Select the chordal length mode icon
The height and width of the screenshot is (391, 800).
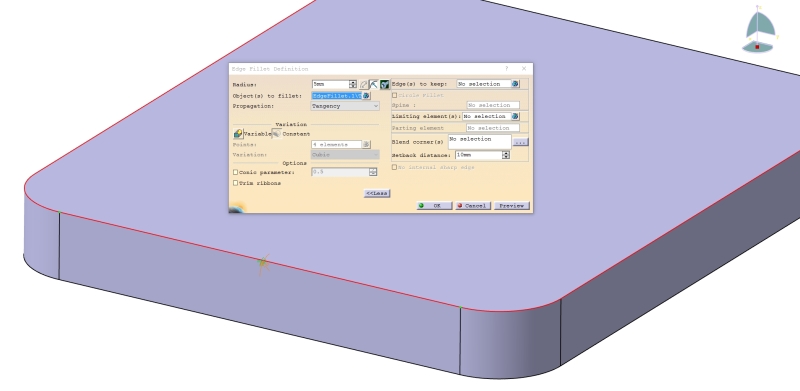pos(374,85)
